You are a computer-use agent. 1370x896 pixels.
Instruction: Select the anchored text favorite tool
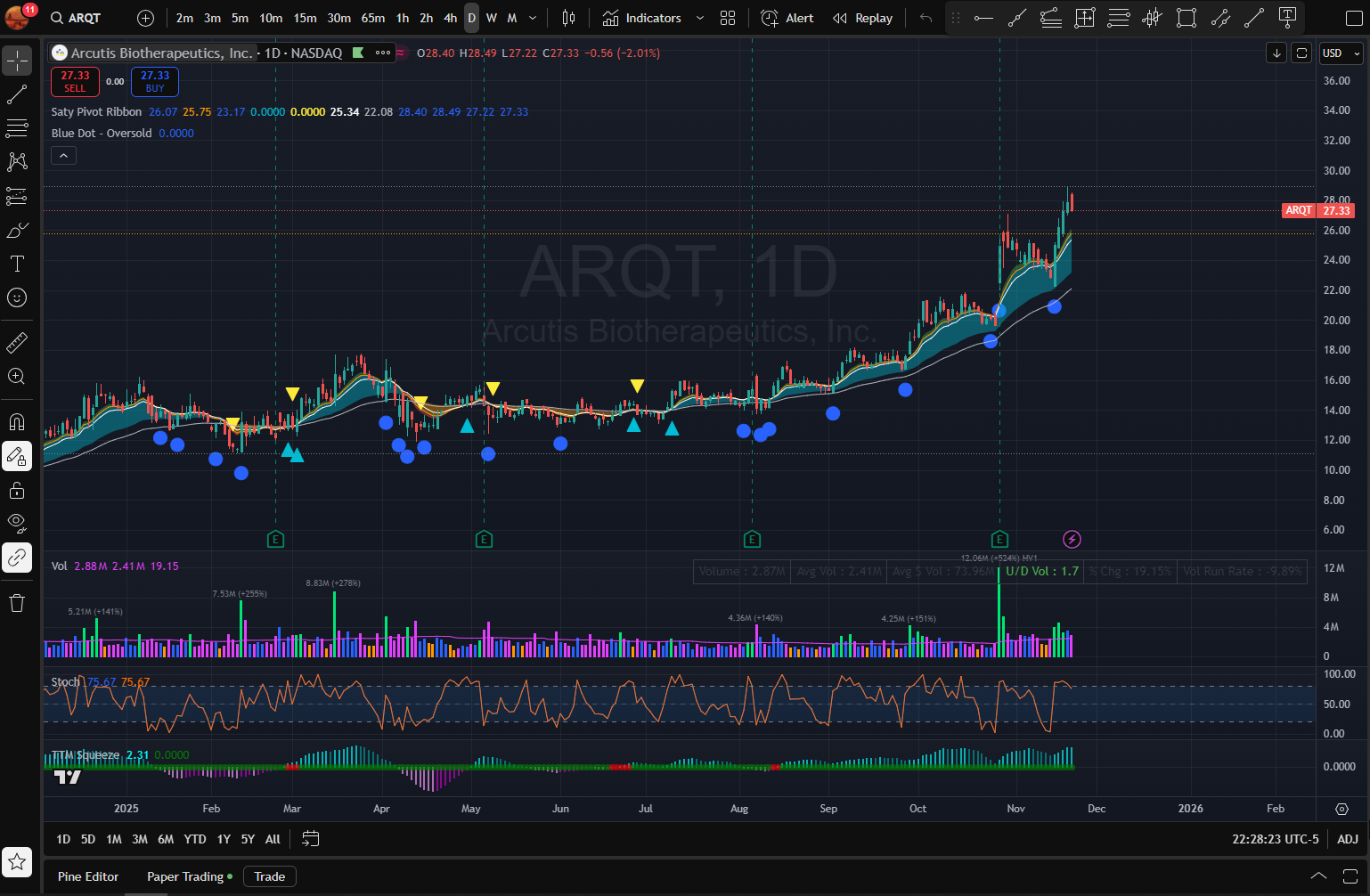[x=1288, y=18]
